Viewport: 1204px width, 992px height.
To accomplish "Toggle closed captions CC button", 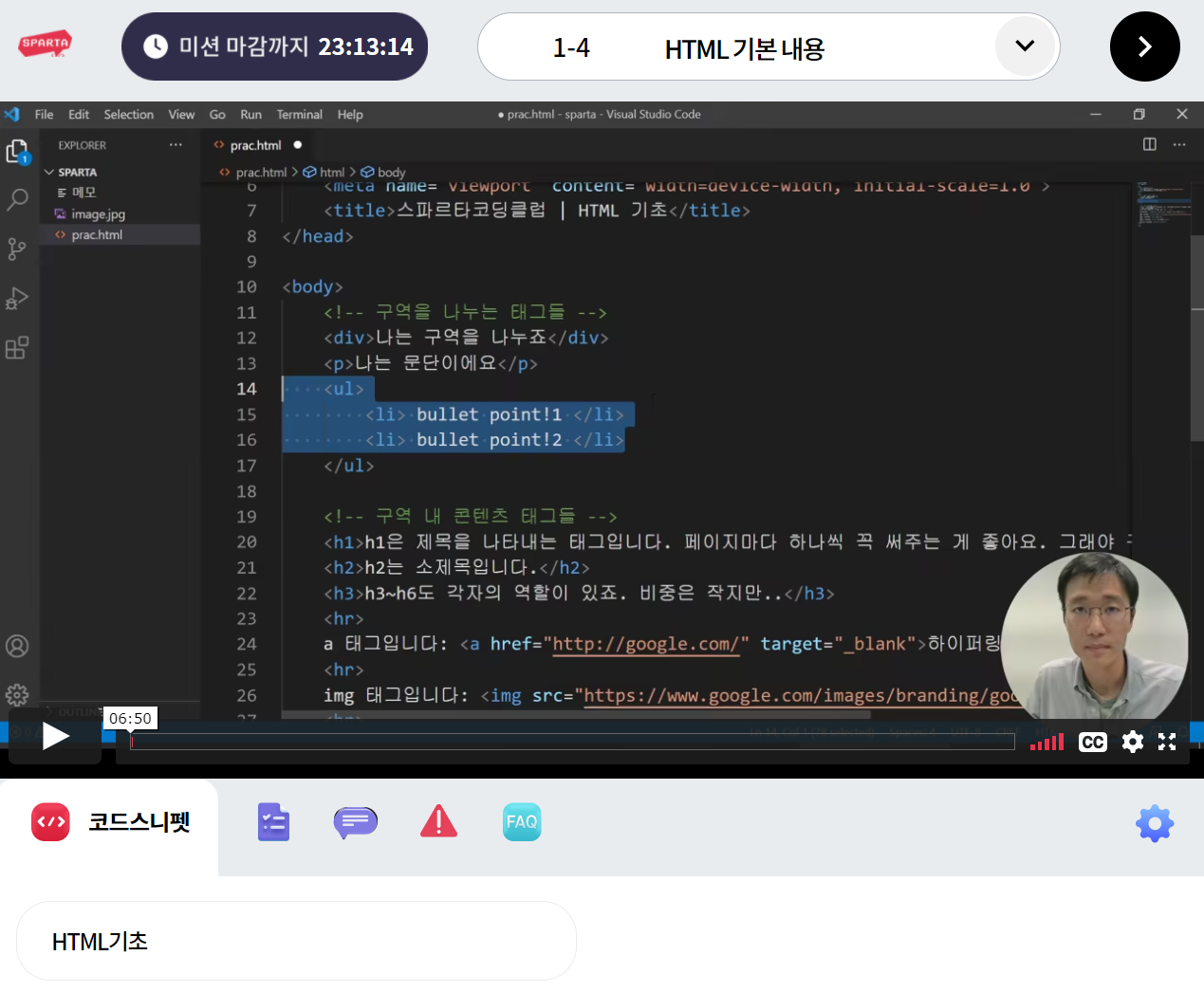I will click(1093, 742).
